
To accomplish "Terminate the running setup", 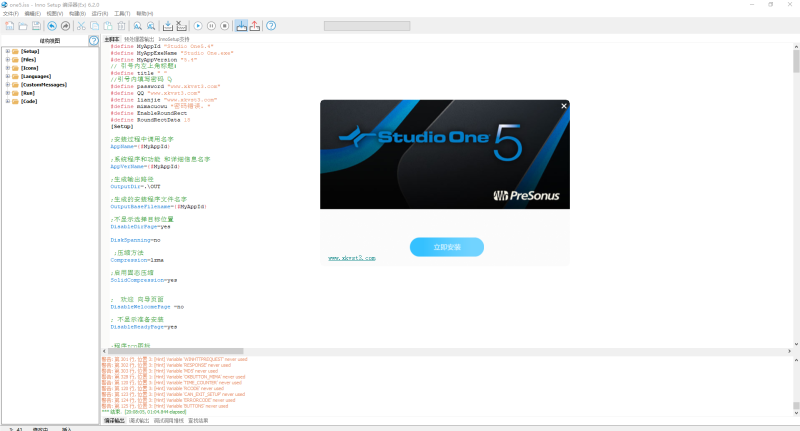I will (224, 26).
